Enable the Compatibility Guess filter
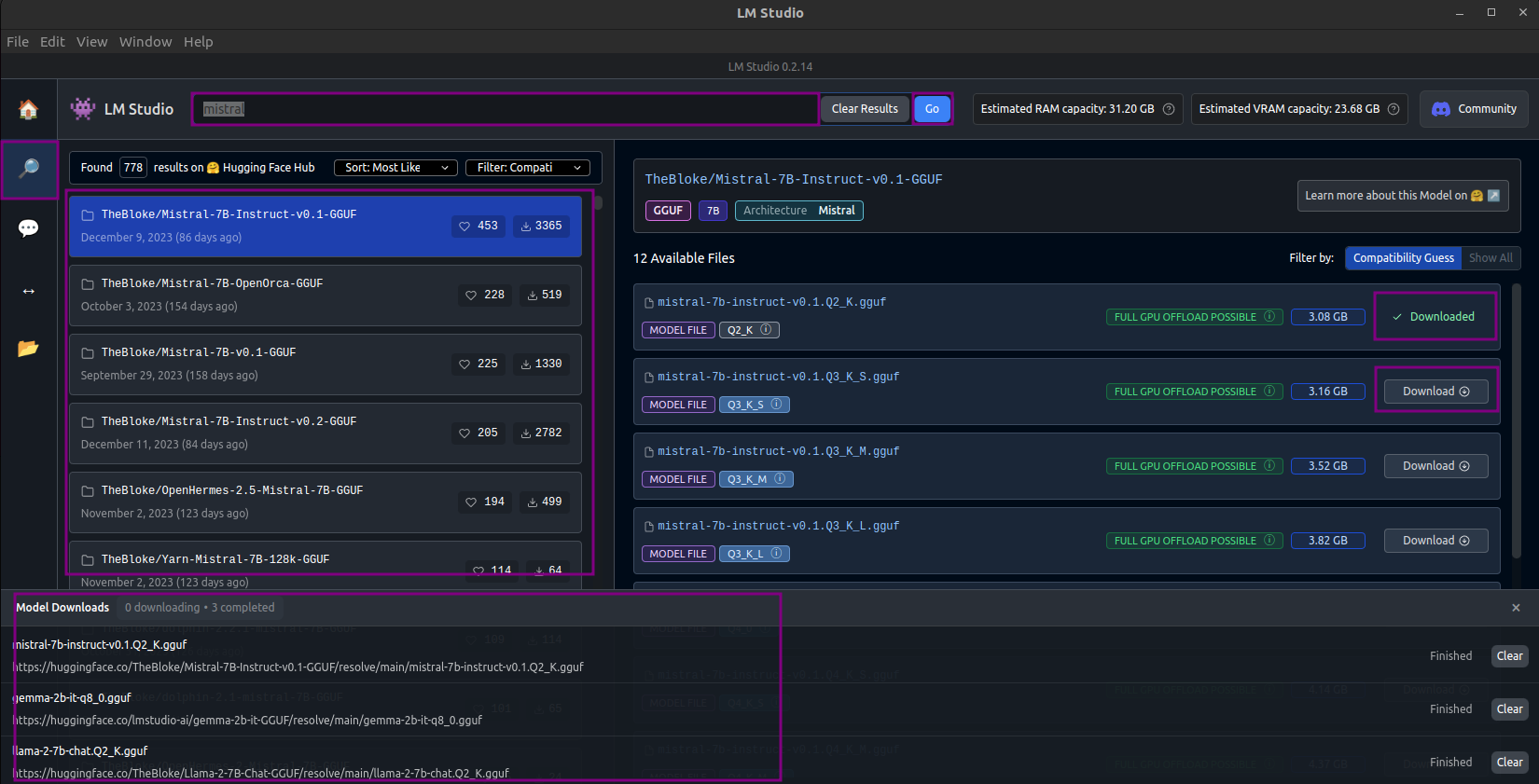The height and width of the screenshot is (784, 1539). coord(1403,258)
